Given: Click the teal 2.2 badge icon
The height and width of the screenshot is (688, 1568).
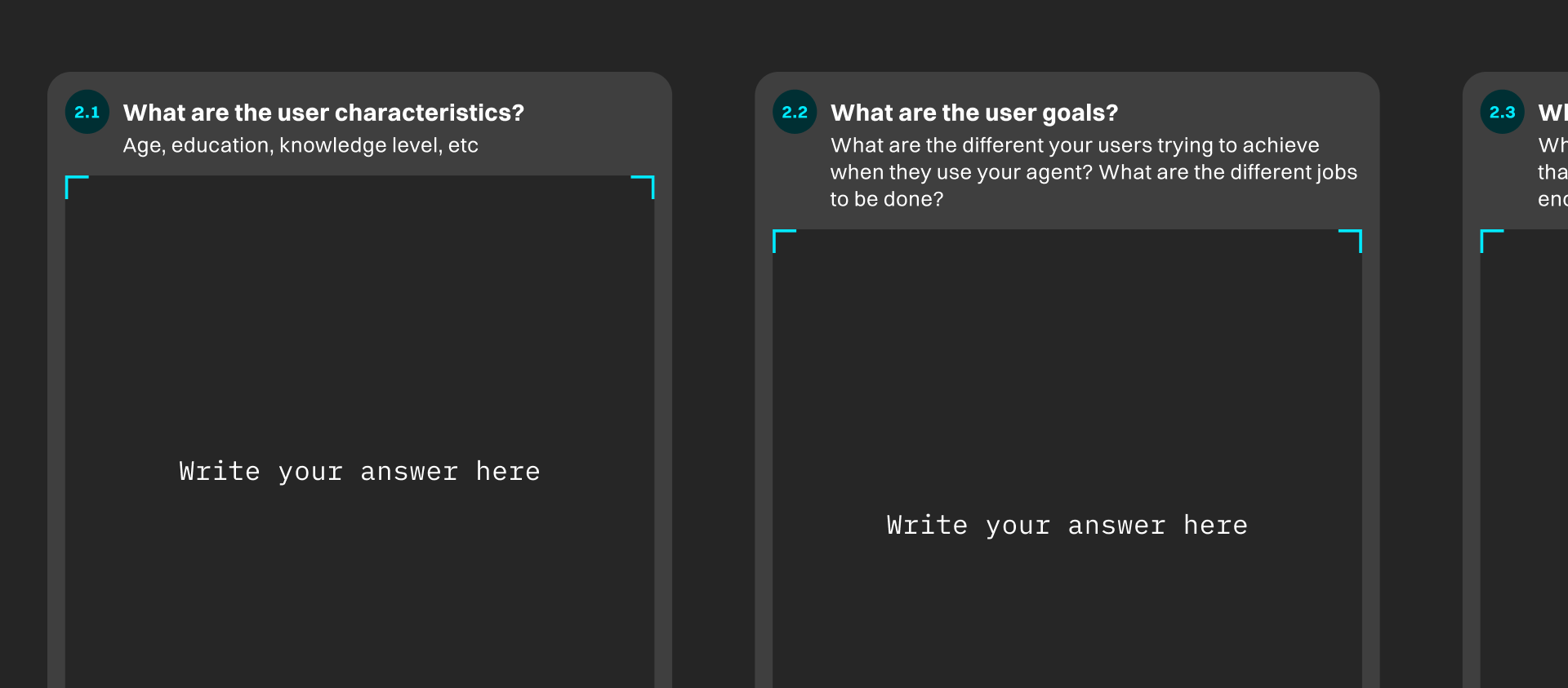Looking at the screenshot, I should coord(793,112).
